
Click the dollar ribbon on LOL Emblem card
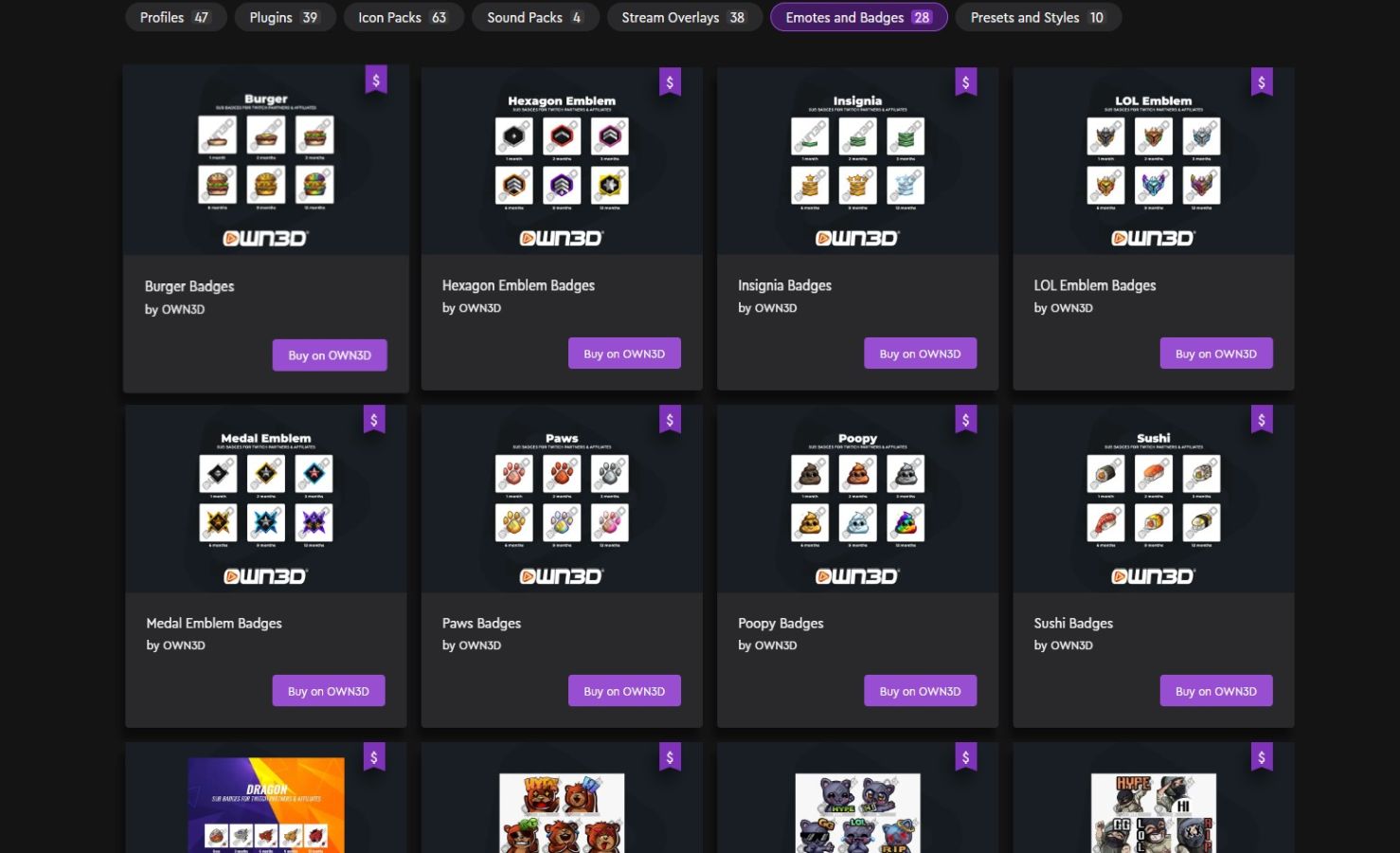[x=1262, y=82]
